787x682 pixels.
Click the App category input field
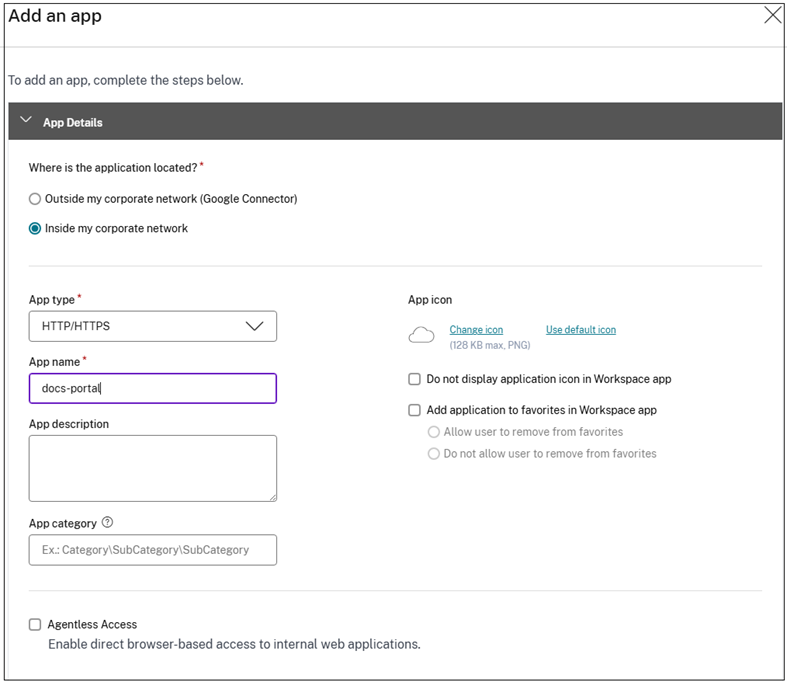[x=153, y=550]
